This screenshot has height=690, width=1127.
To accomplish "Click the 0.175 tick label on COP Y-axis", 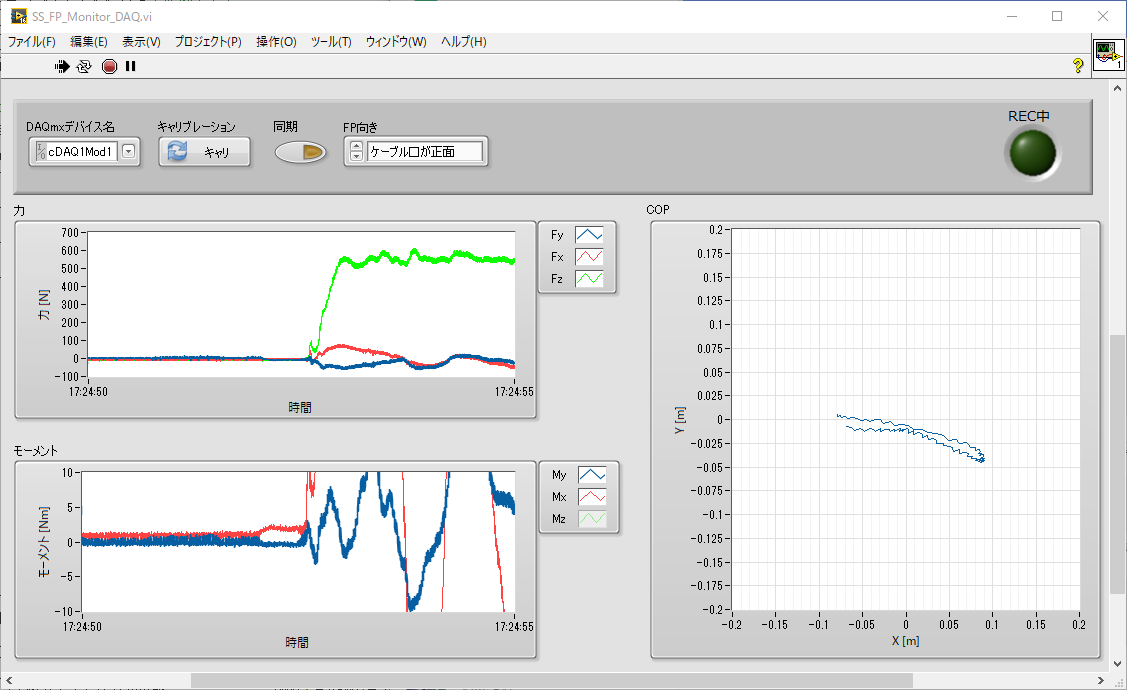I will [x=709, y=254].
